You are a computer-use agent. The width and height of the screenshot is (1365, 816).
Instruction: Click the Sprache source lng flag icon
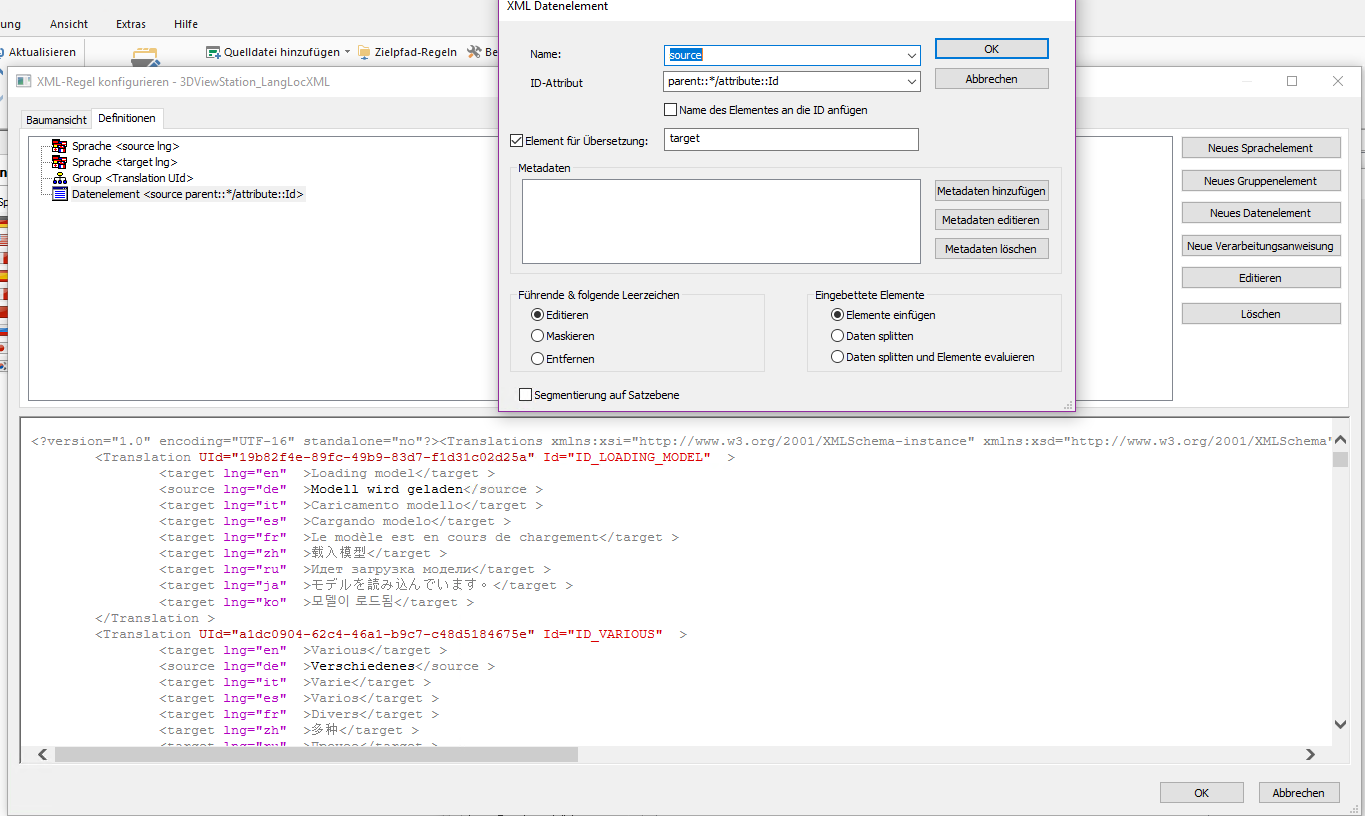[59, 146]
